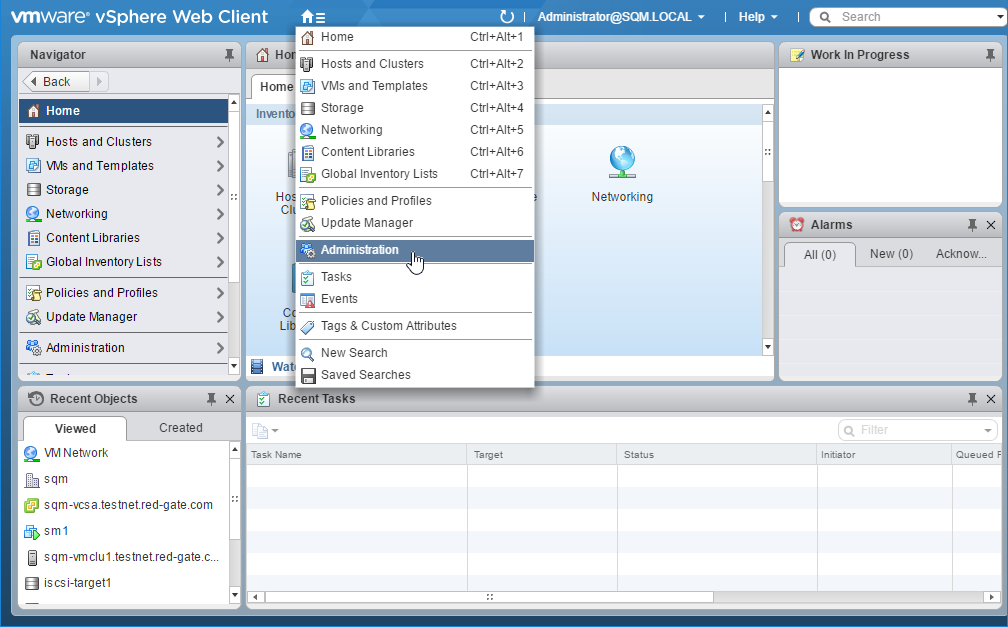Click the Content Libraries icon in Navigator
The height and width of the screenshot is (627, 1008).
tap(32, 238)
